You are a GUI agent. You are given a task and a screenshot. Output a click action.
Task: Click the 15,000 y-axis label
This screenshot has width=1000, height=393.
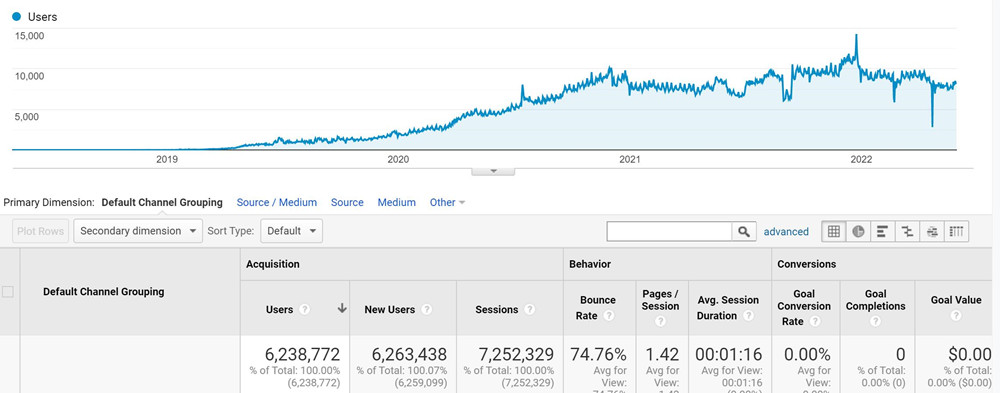point(29,36)
